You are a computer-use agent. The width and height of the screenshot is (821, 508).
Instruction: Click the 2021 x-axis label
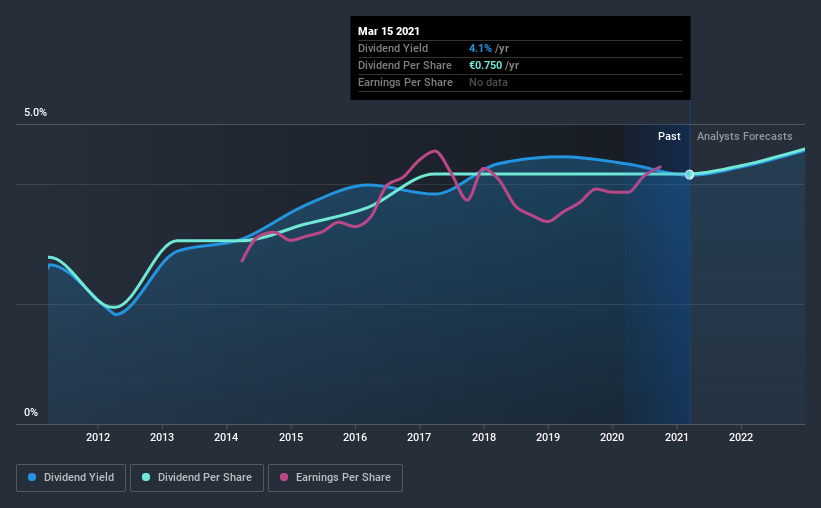tap(676, 437)
